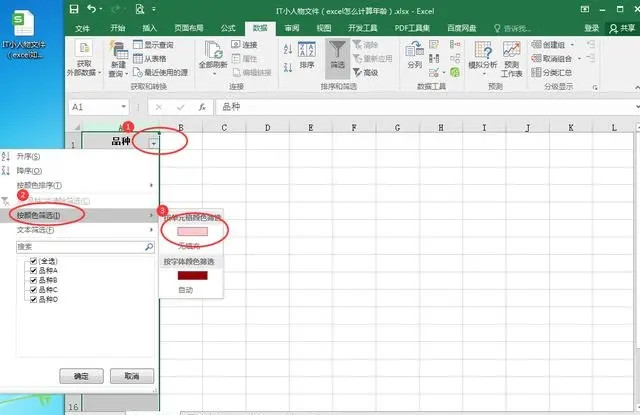
Task: Click the 分列 text-to-columns icon
Action: [x=414, y=54]
